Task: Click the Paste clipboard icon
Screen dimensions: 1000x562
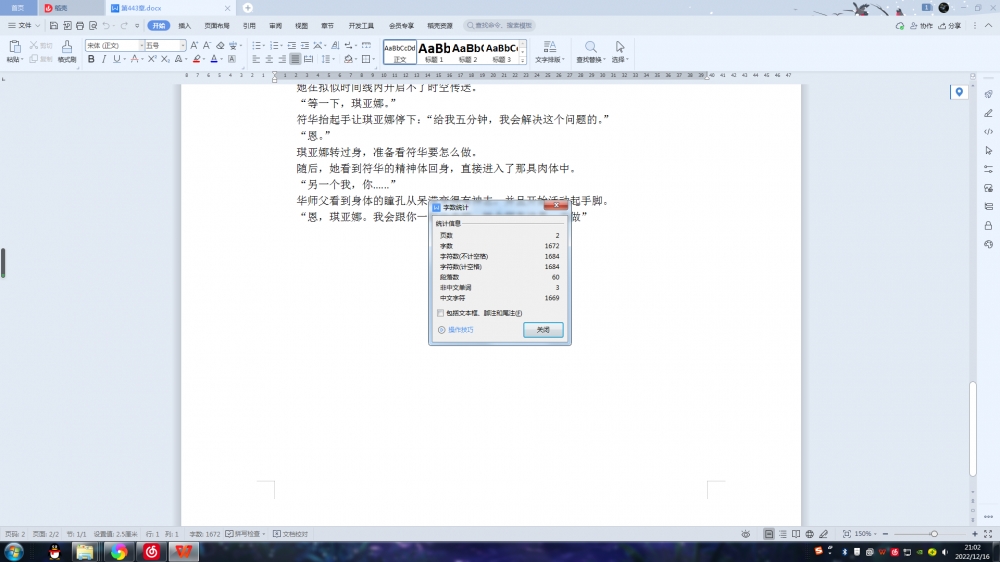Action: pos(15,47)
